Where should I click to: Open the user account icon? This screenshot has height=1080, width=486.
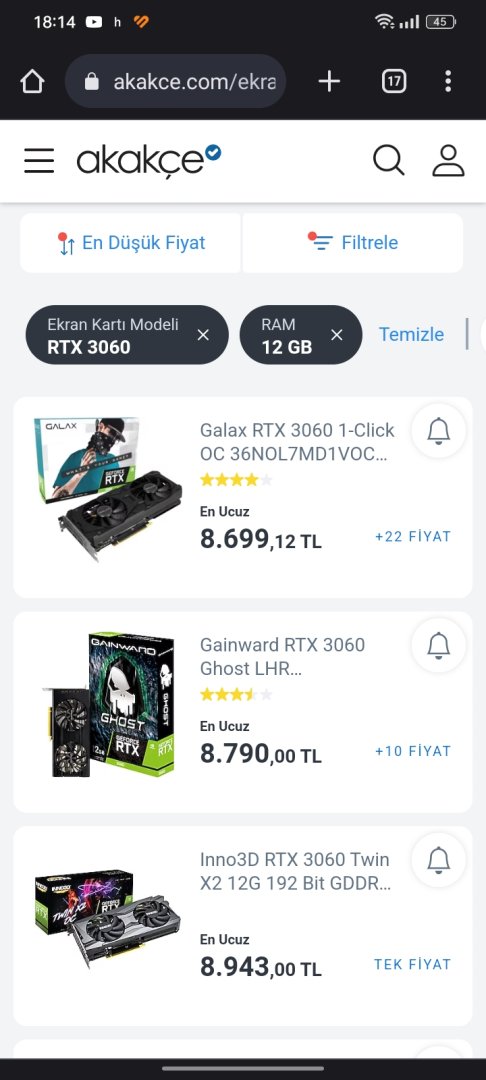click(x=448, y=160)
